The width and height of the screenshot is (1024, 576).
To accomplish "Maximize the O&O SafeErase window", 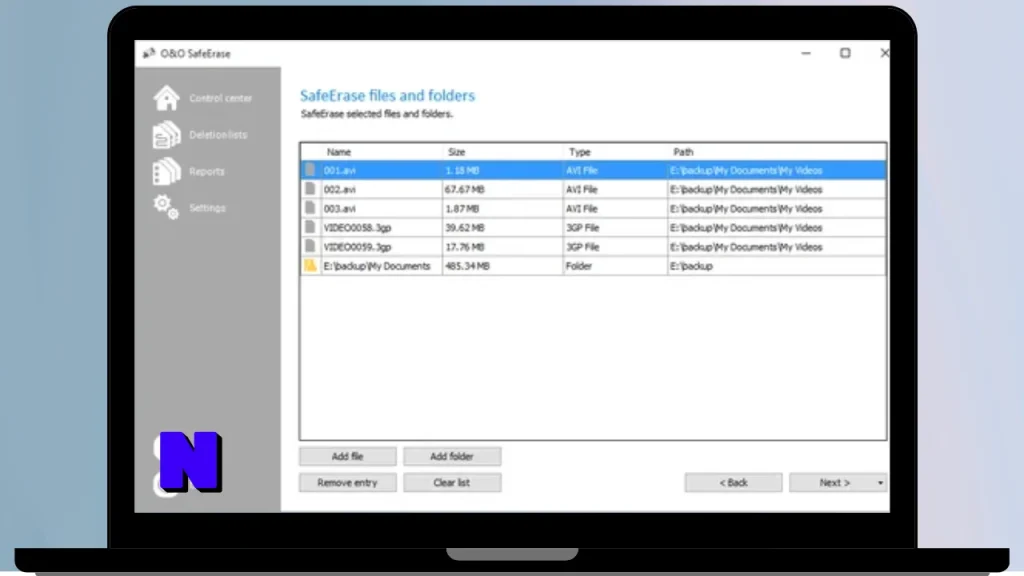I will click(845, 53).
